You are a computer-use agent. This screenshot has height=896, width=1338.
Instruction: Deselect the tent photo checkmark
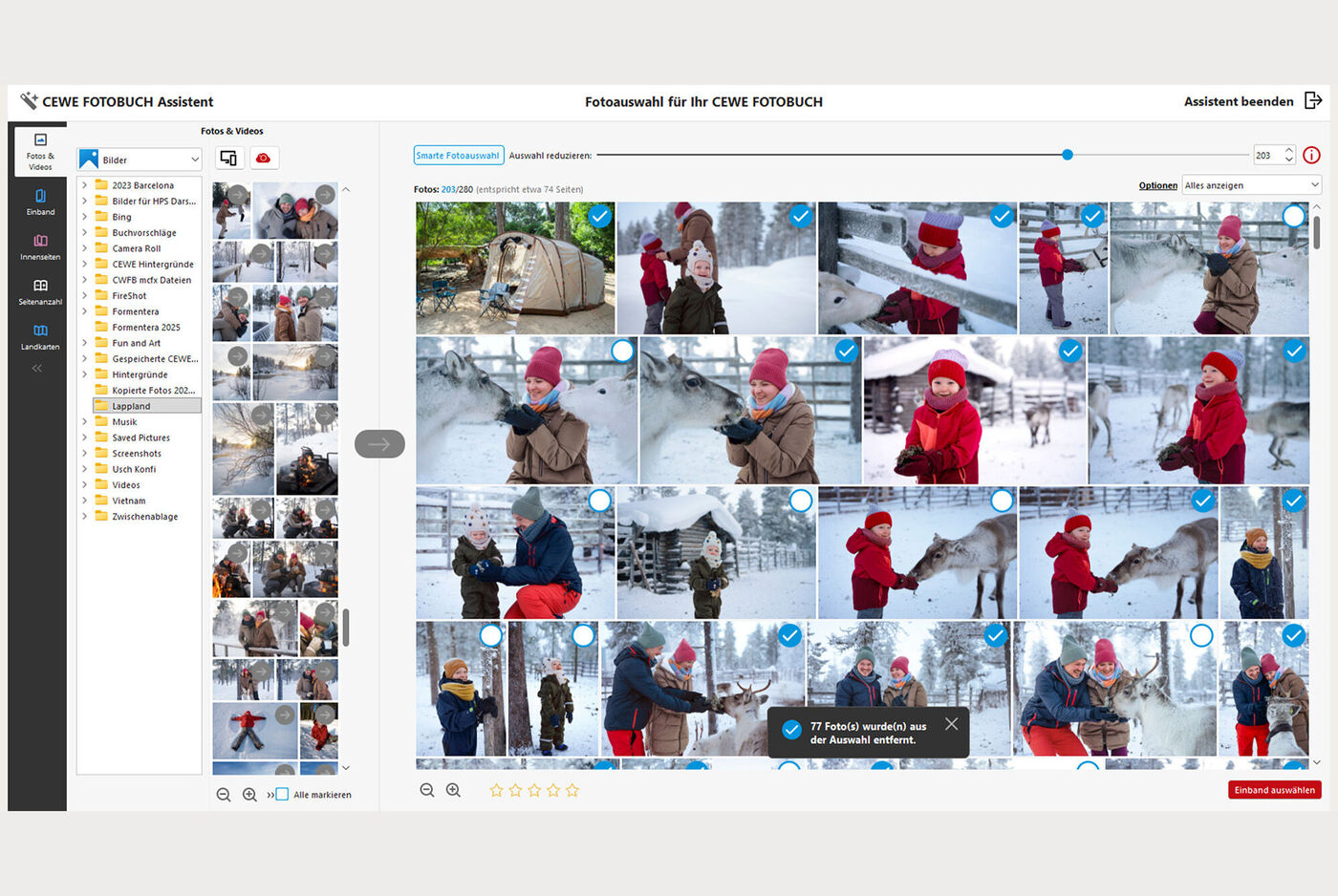click(599, 216)
